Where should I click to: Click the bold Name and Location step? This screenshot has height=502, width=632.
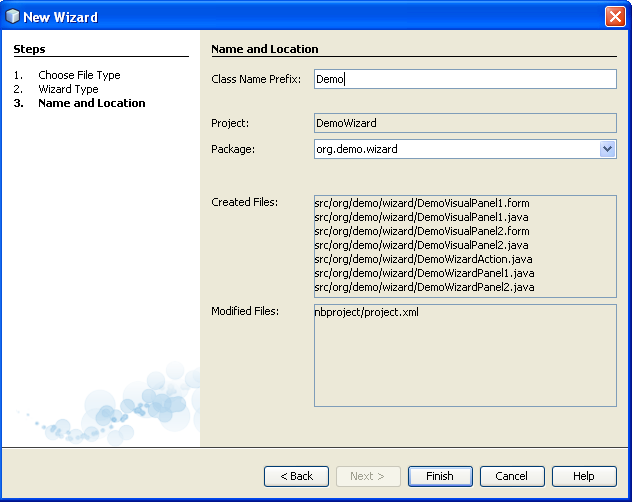[91, 103]
